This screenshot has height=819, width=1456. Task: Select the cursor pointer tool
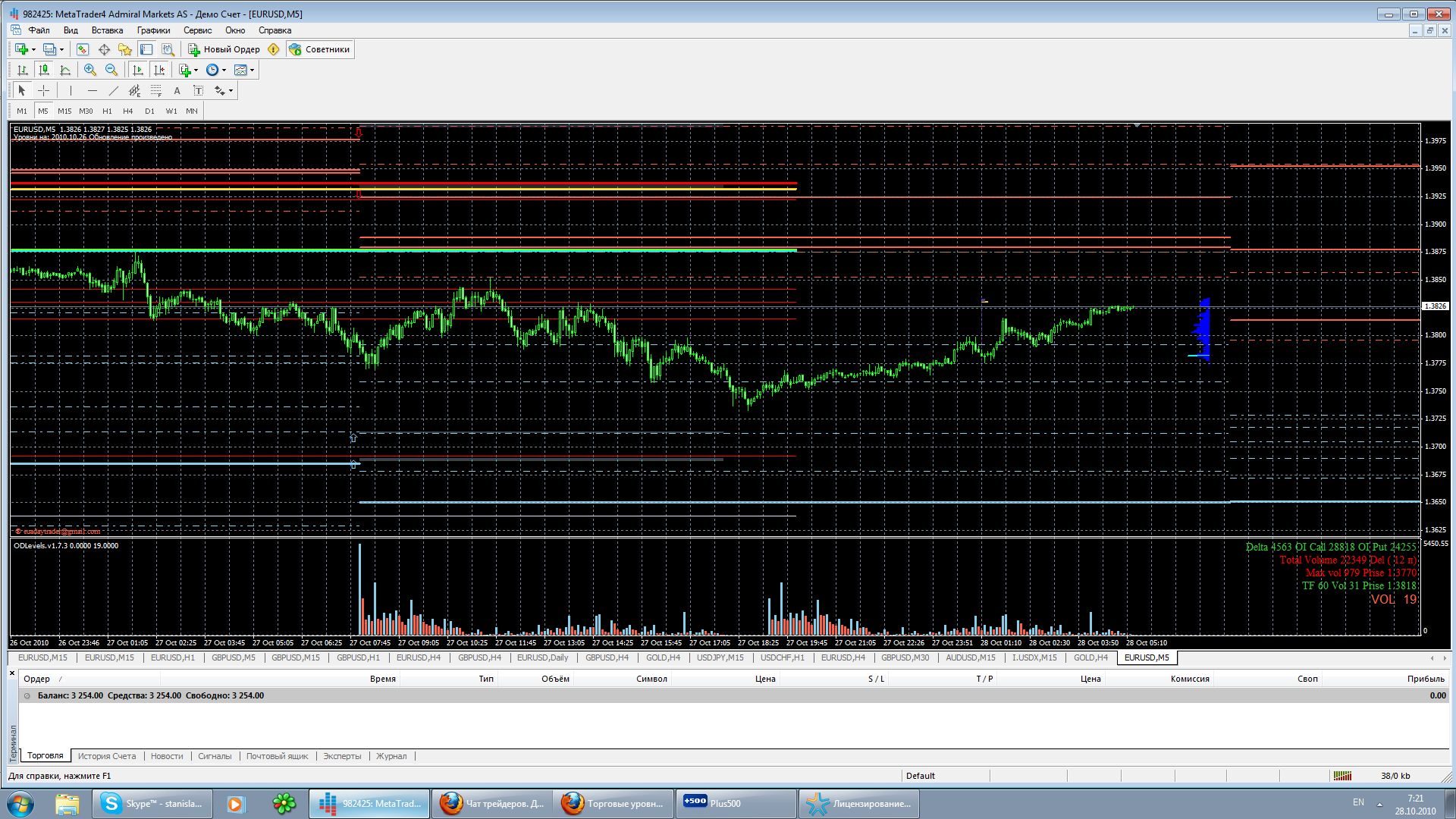pyautogui.click(x=22, y=90)
